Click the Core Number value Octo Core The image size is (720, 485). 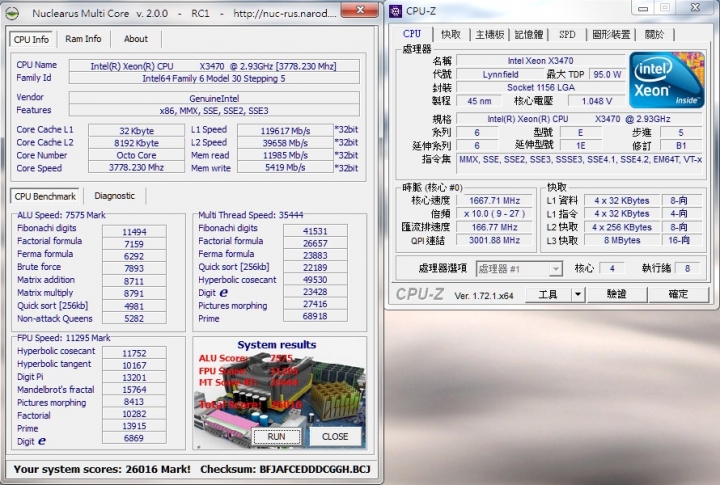click(x=136, y=155)
